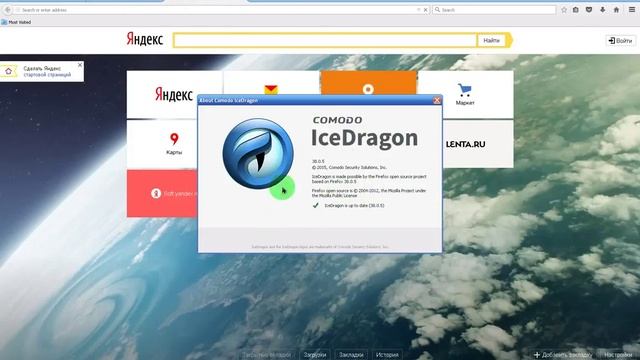Open the LENTA.RU tile
The height and width of the screenshot is (360, 640).
pos(478,144)
